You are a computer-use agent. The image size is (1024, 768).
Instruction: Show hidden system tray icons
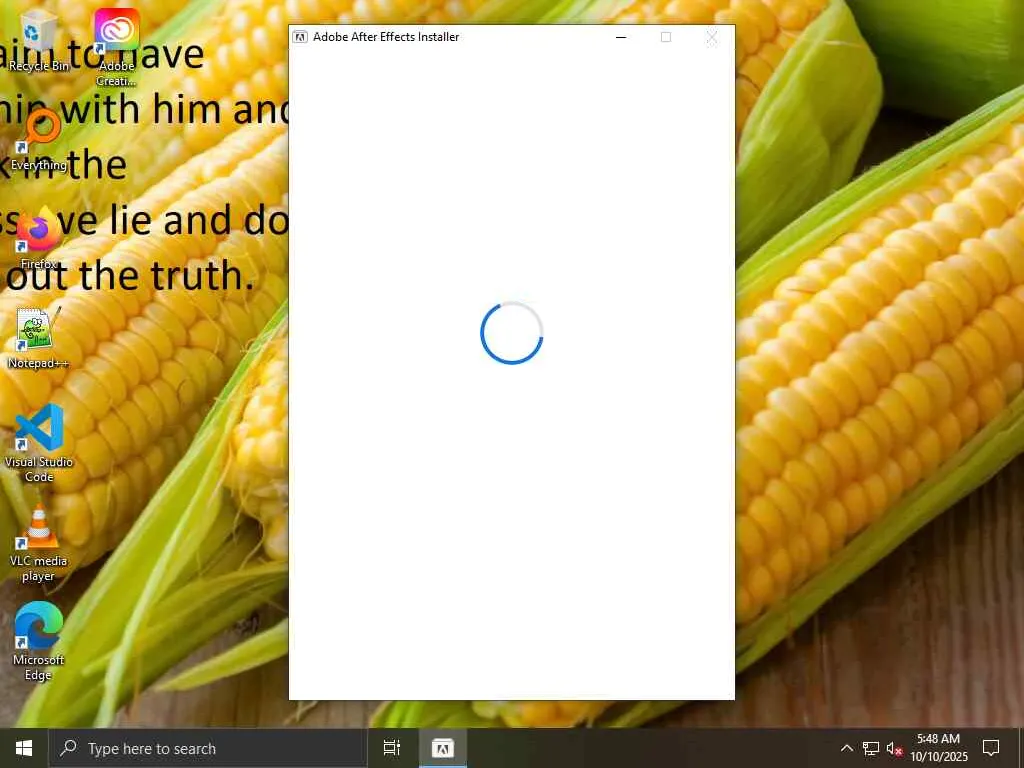click(x=846, y=748)
